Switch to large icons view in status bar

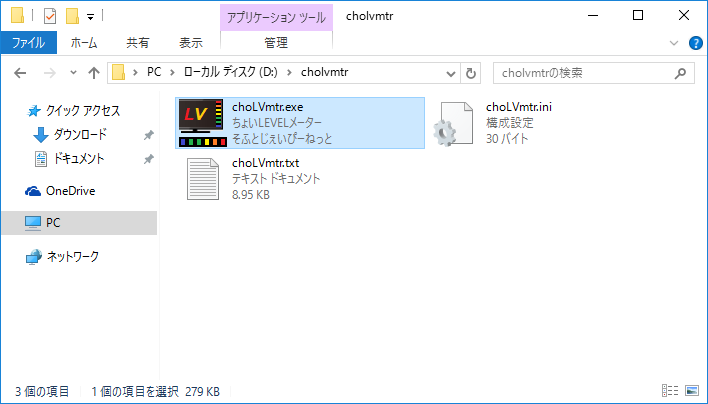pyautogui.click(x=691, y=390)
